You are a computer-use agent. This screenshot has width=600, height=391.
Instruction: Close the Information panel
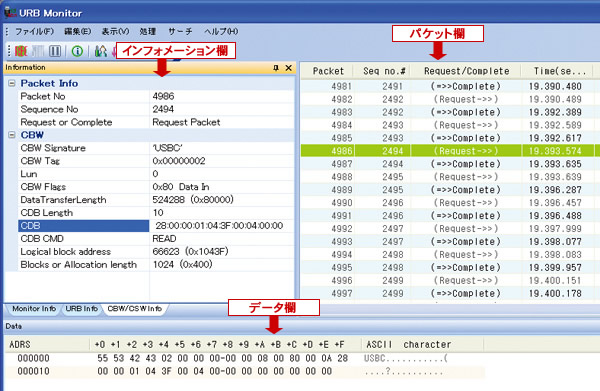coord(289,68)
